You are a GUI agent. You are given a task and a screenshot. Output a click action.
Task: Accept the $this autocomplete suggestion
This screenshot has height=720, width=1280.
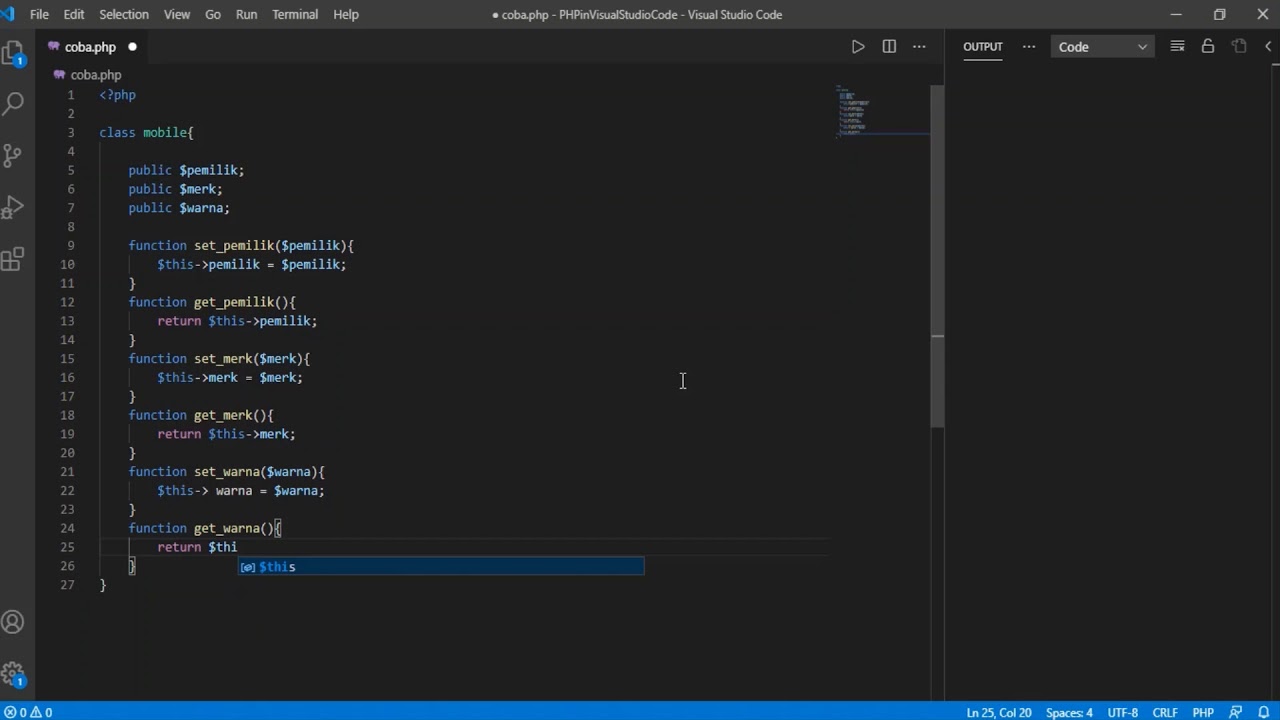tap(441, 567)
